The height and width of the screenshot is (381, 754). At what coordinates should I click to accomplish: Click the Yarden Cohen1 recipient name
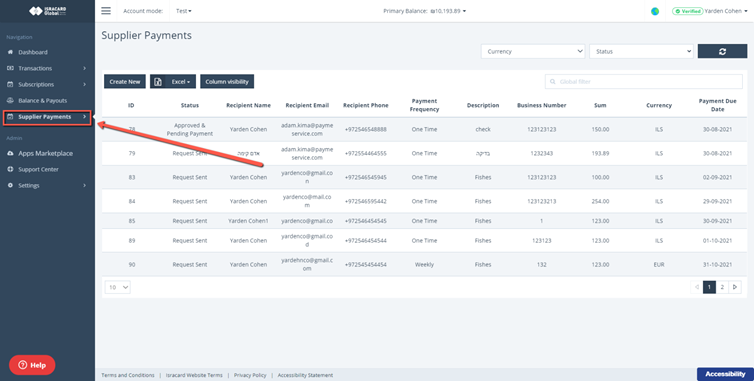pos(248,221)
